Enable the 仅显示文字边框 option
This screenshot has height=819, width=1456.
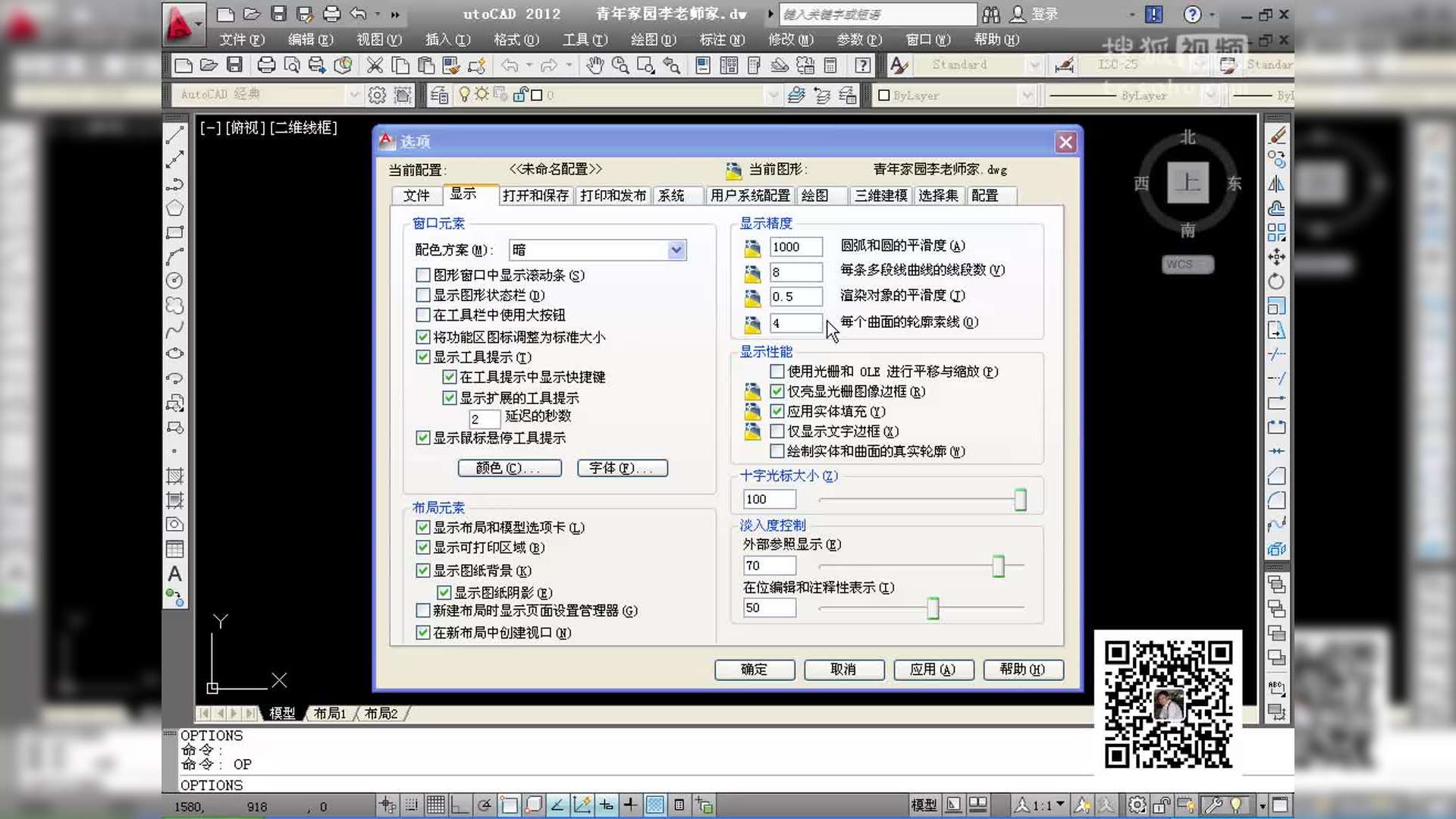tap(777, 431)
